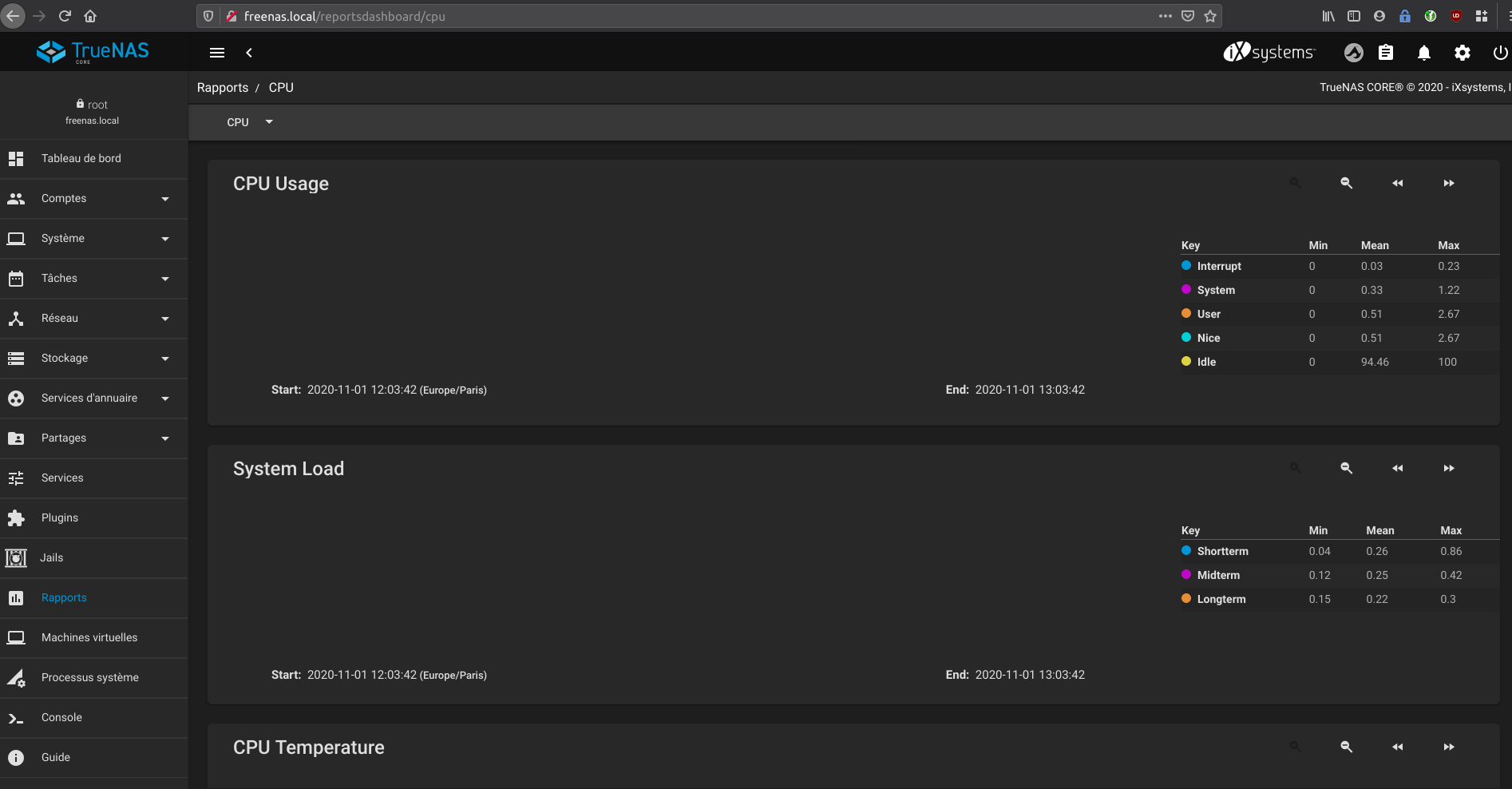
Task: Open the Services page
Action: [94, 478]
